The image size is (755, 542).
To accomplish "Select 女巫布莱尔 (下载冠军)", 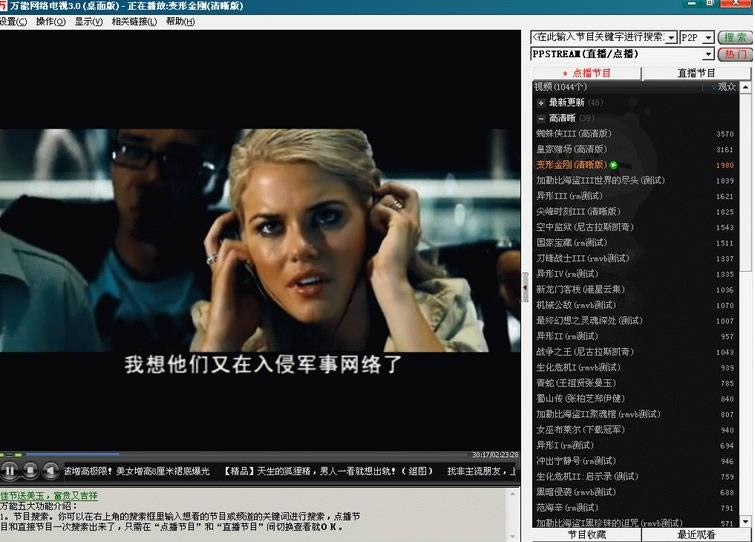I will coord(635,430).
